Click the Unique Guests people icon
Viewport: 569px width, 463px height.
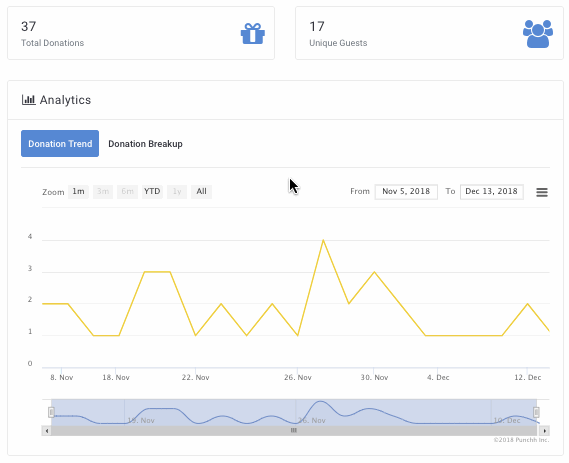click(538, 34)
